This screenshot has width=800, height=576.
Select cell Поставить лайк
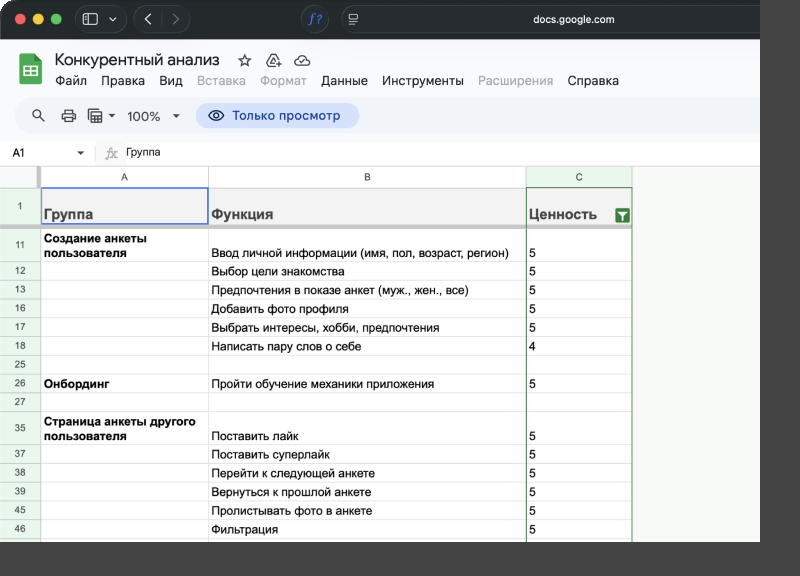(367, 429)
